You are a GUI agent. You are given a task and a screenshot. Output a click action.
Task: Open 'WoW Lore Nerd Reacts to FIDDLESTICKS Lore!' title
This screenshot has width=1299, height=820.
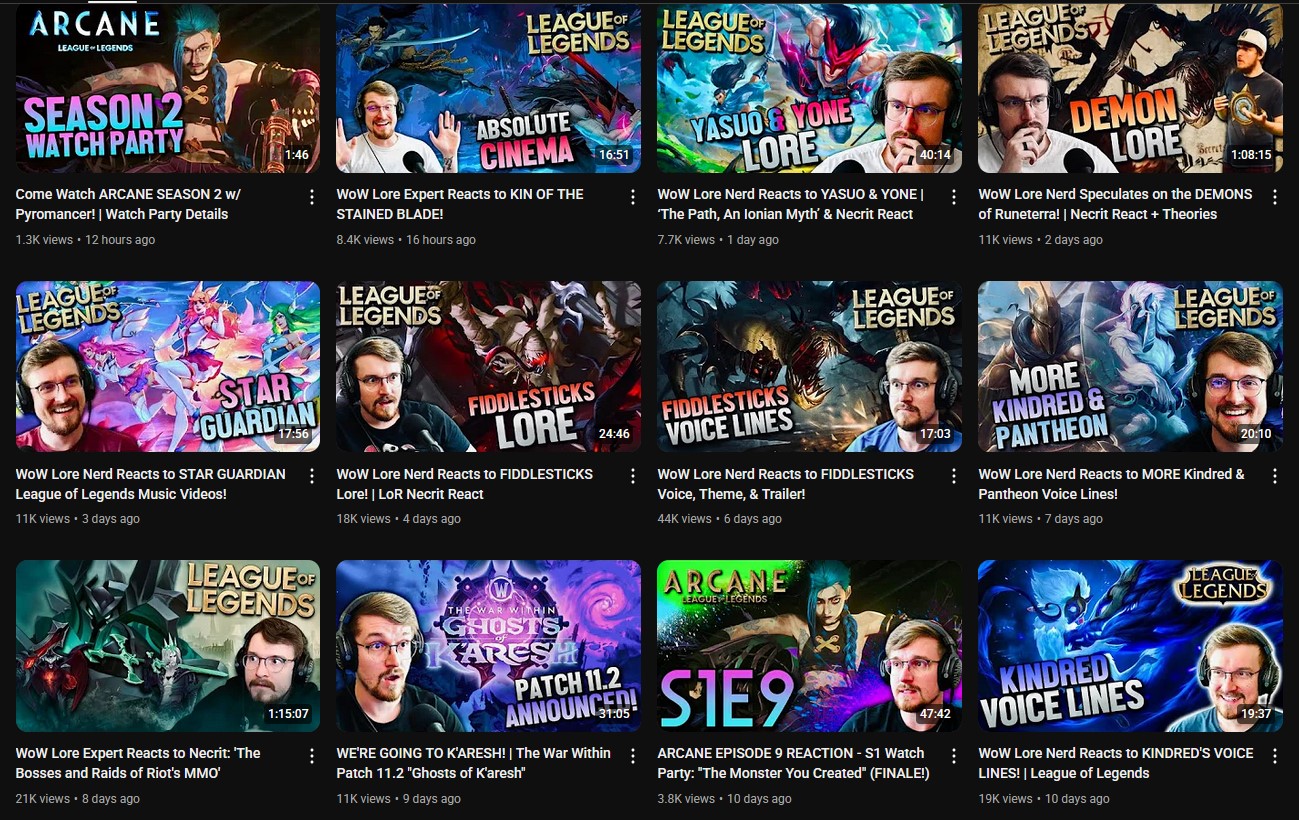[x=465, y=484]
